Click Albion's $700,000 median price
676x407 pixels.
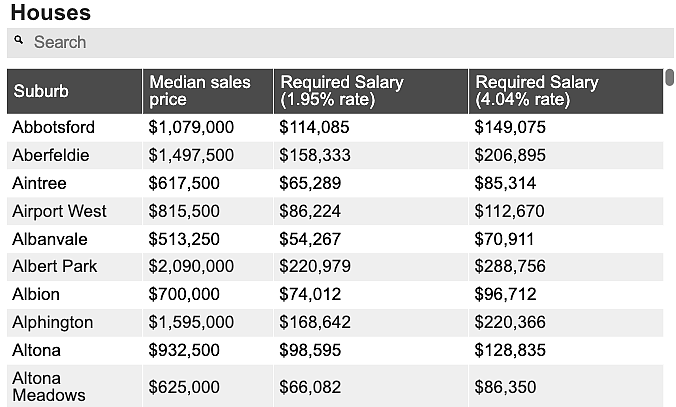click(184, 294)
